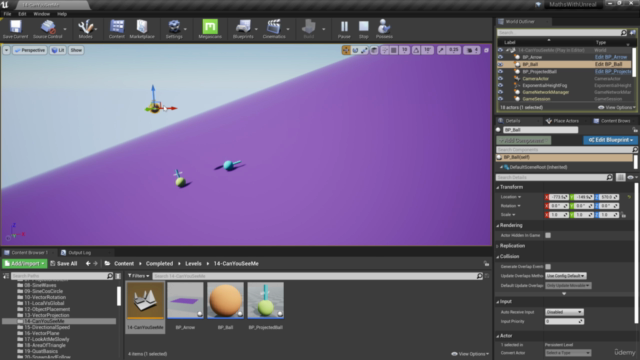Open the 15-DirectionalSpeed folder
640x360 pixels.
47,327
